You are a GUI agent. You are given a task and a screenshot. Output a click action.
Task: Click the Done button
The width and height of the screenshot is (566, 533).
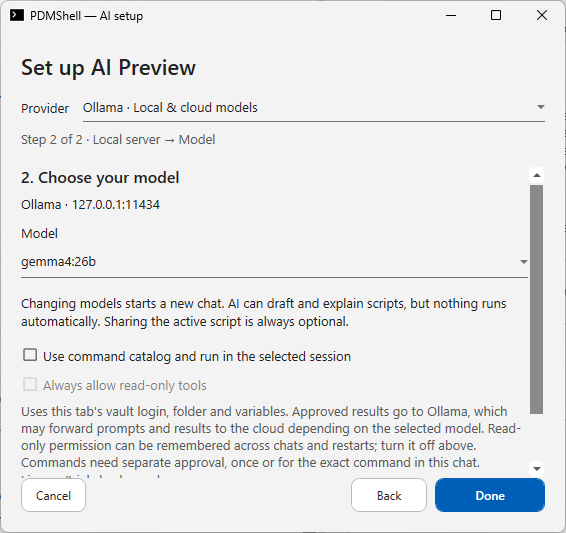pyautogui.click(x=490, y=495)
